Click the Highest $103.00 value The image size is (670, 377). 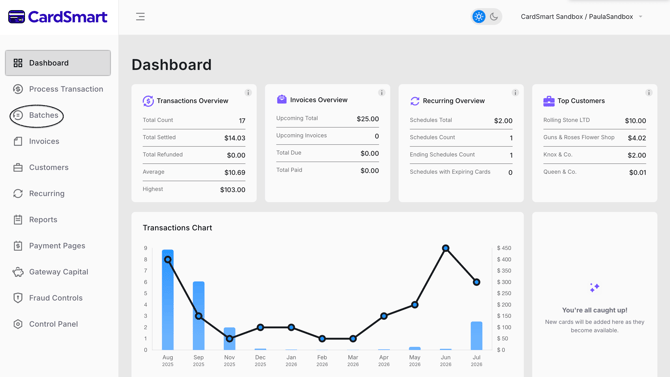[x=232, y=189]
